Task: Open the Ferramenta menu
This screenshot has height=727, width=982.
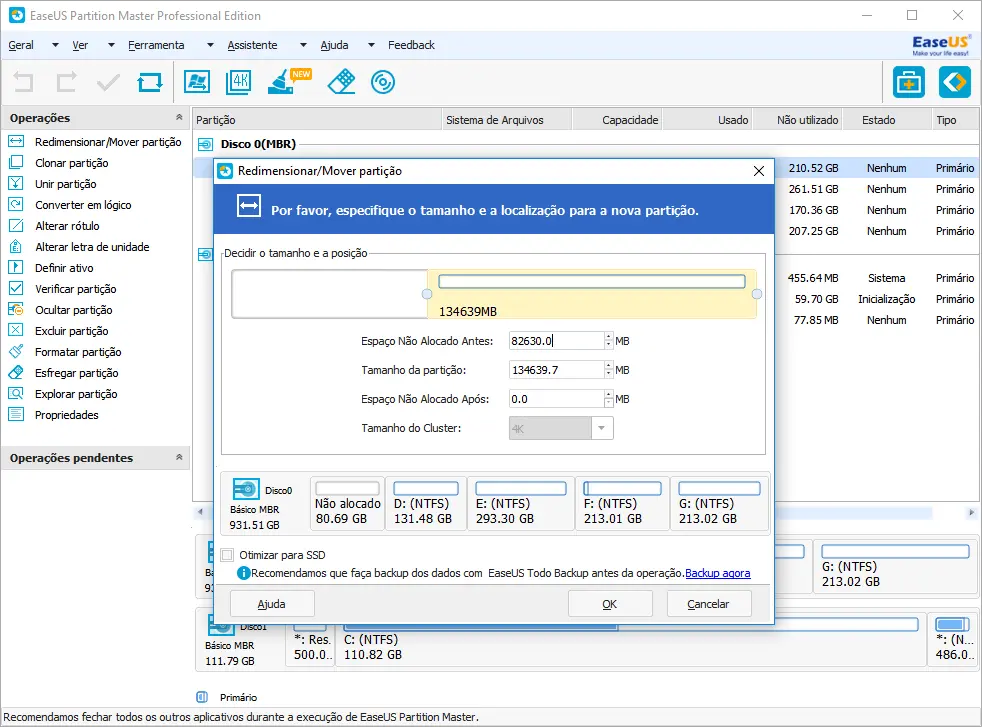Action: pos(156,45)
